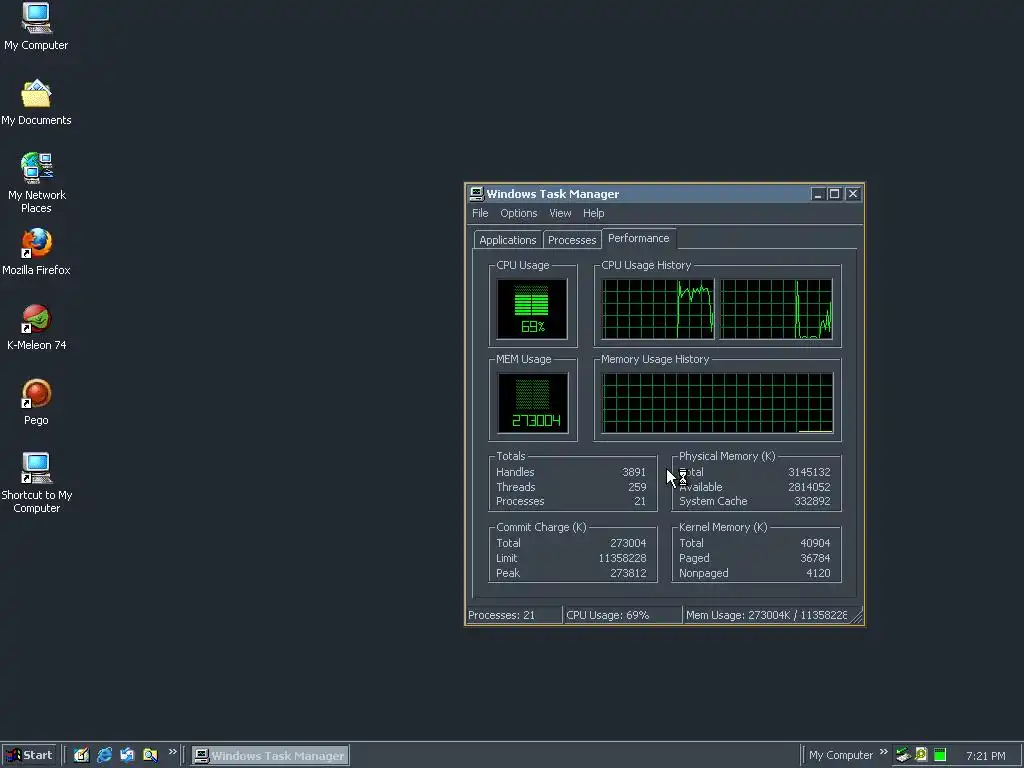Open the Help menu
The height and width of the screenshot is (768, 1024).
tap(593, 214)
